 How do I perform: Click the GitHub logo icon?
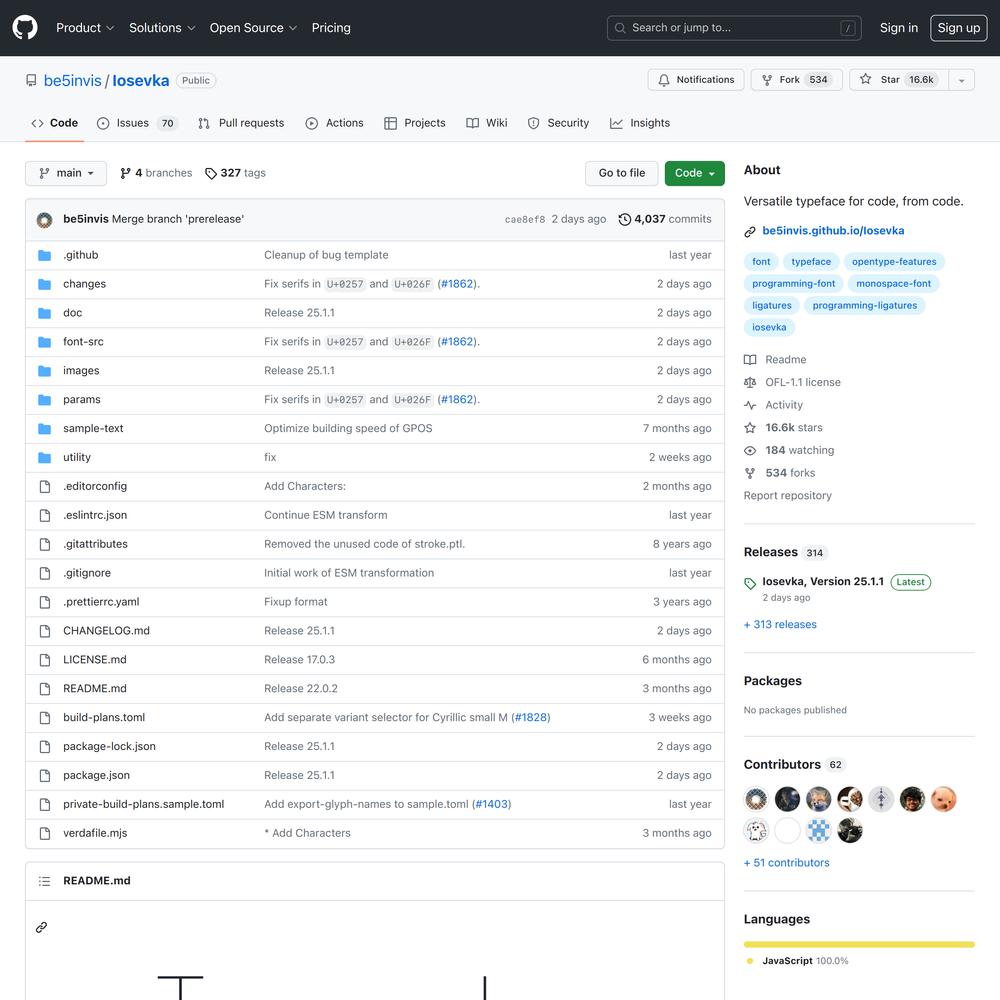coord(25,27)
